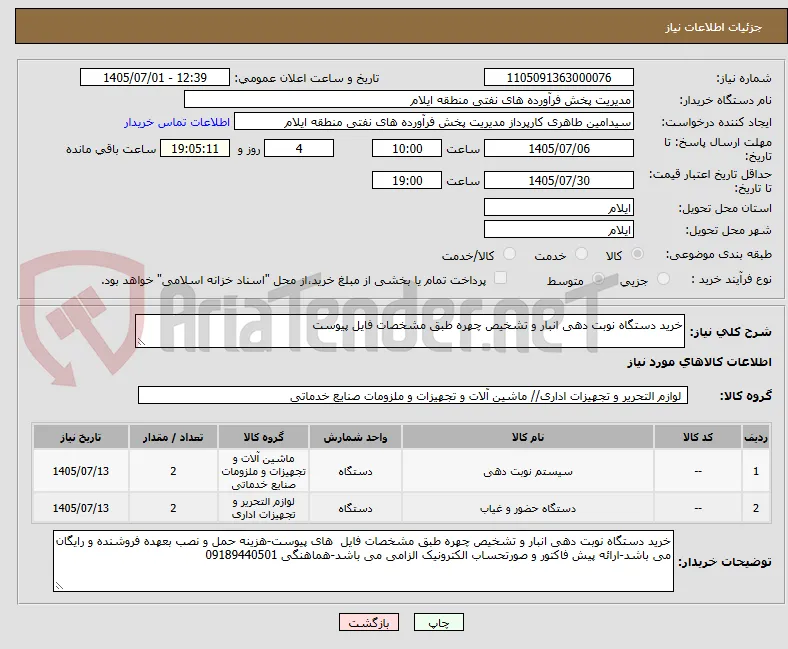Click the اطلاعات کالاهای مورد نیاز section heading
This screenshot has height=649, width=788.
click(x=699, y=362)
